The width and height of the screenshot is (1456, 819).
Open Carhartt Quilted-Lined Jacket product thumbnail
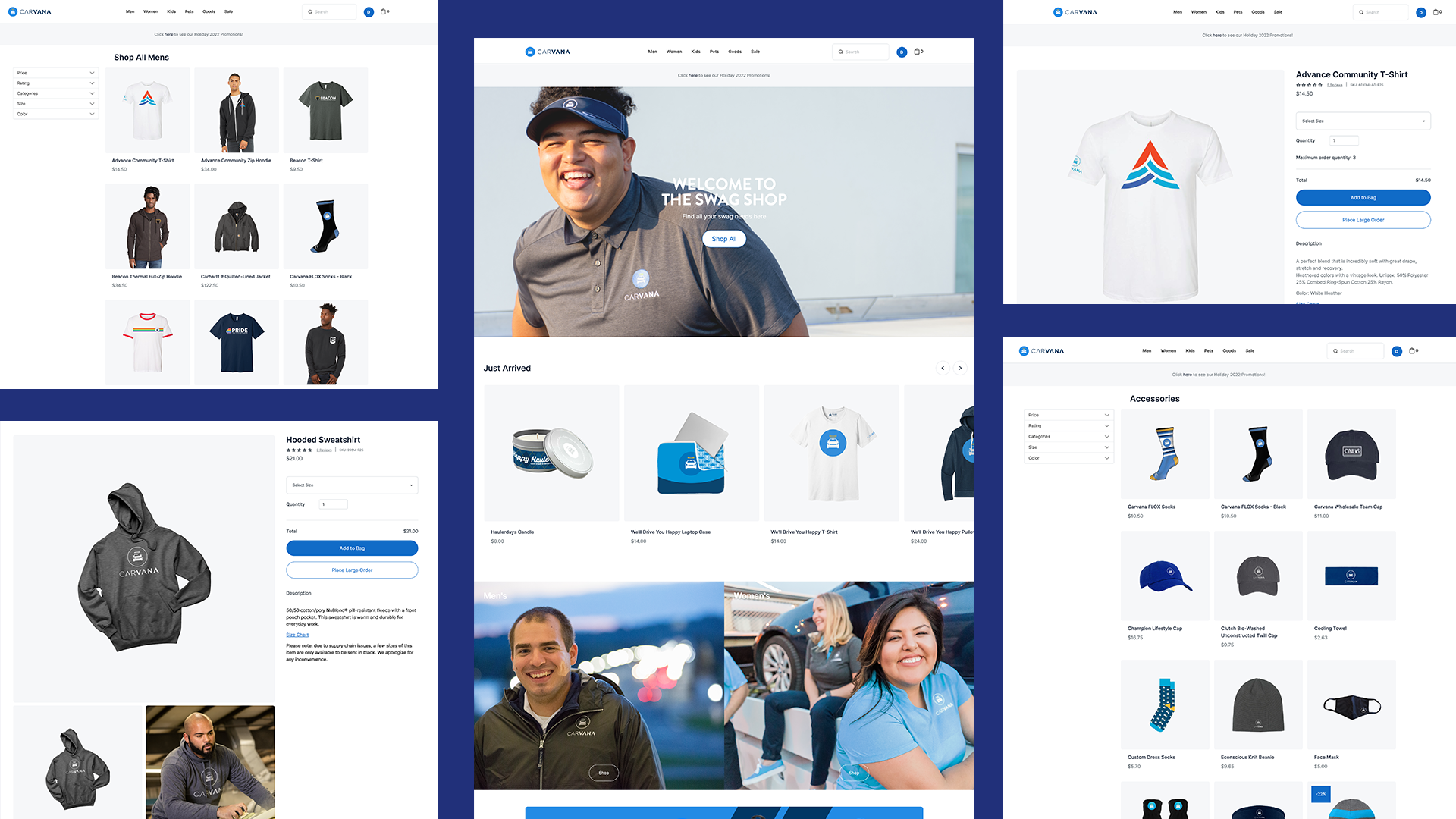(237, 226)
